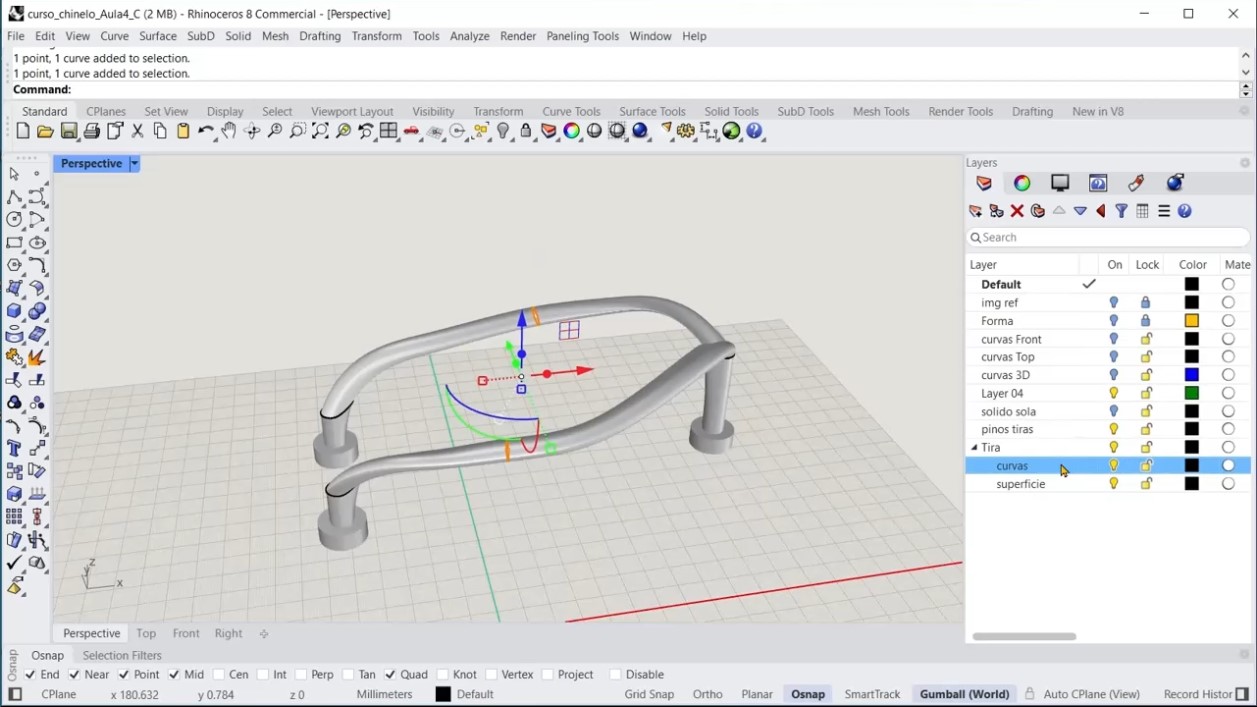Switch to the Surface Tools toolbar tab
Image resolution: width=1257 pixels, height=707 pixels.
(x=652, y=112)
